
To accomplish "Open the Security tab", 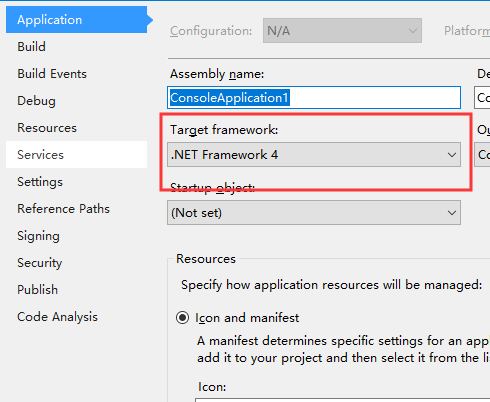I will pyautogui.click(x=76, y=263).
